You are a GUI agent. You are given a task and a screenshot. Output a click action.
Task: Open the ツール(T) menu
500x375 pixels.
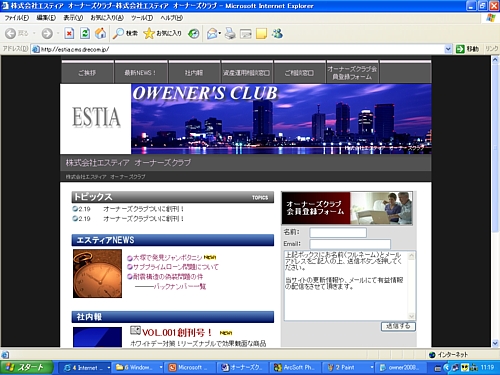tap(142, 18)
